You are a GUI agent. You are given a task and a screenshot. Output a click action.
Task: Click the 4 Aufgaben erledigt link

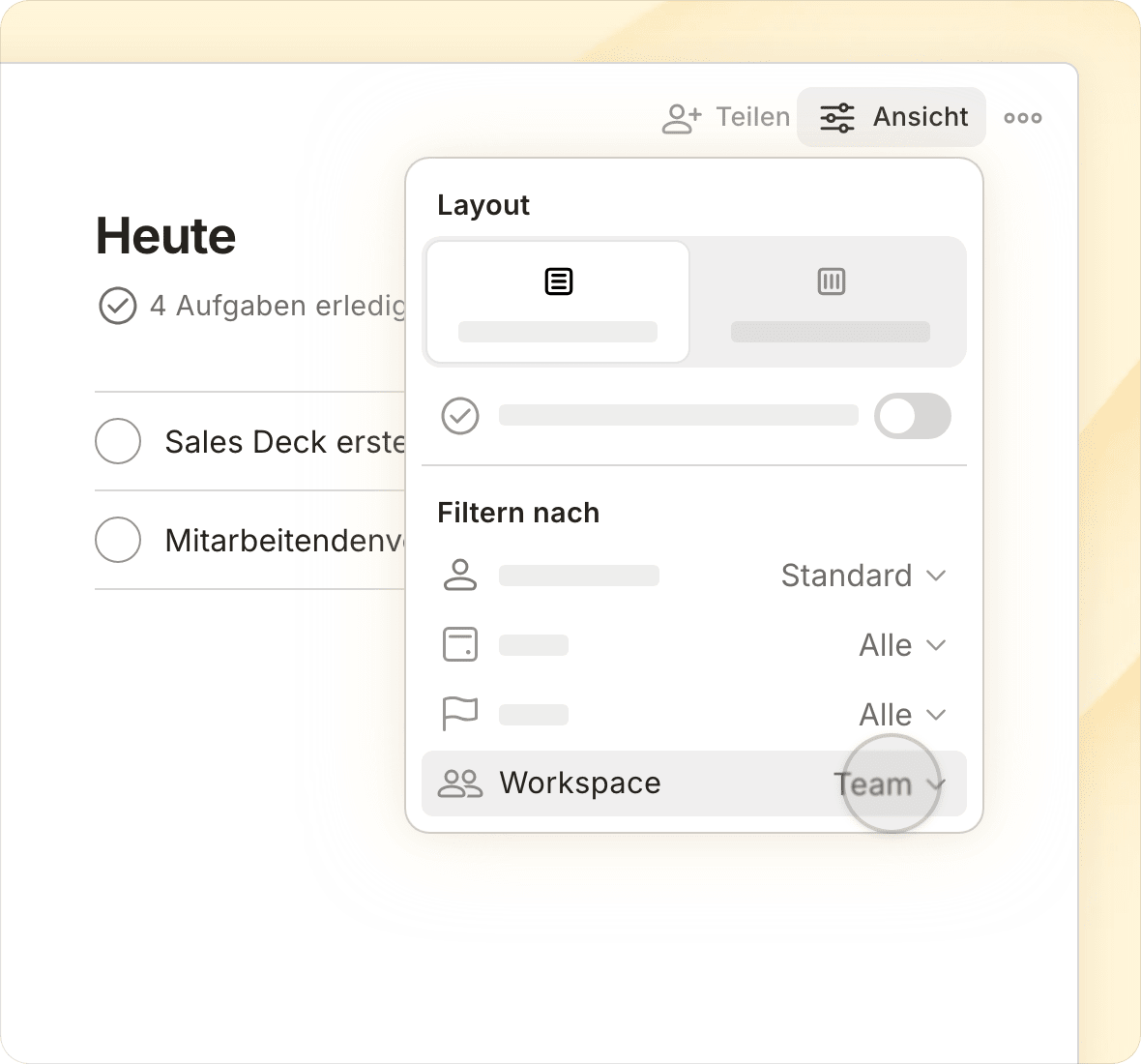[278, 306]
